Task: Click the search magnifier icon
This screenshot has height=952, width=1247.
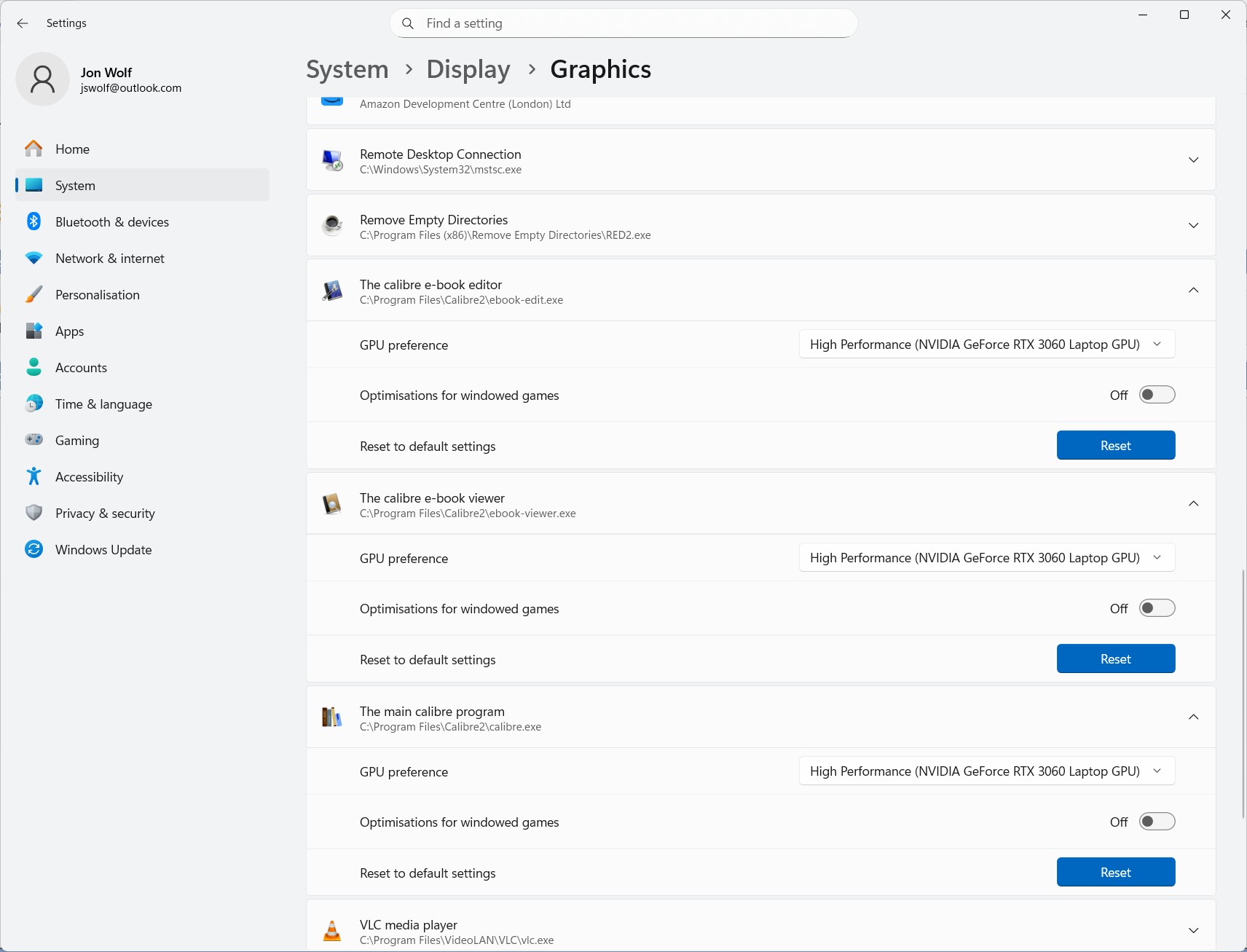Action: (x=408, y=23)
